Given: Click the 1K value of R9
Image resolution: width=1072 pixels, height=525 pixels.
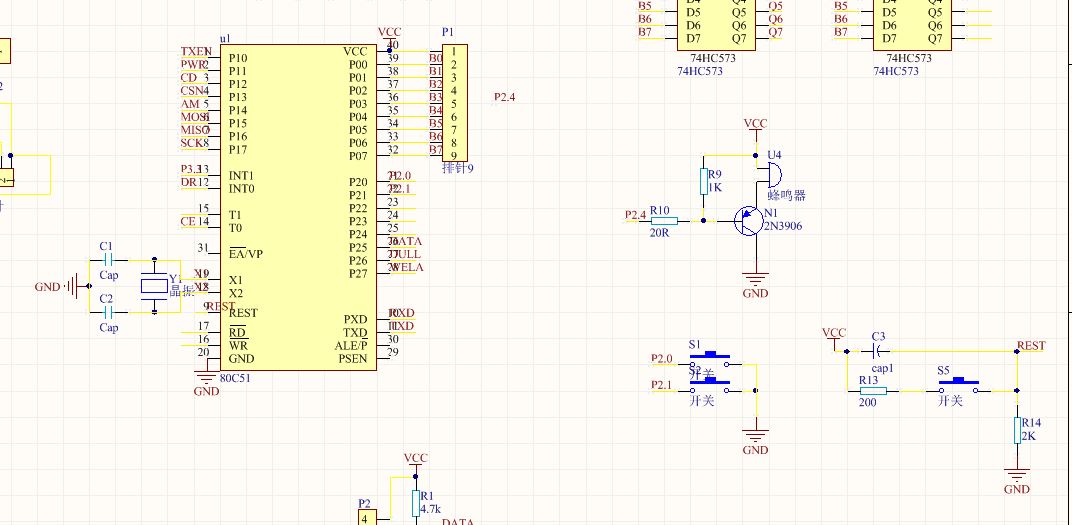Looking at the screenshot, I should pyautogui.click(x=714, y=187).
